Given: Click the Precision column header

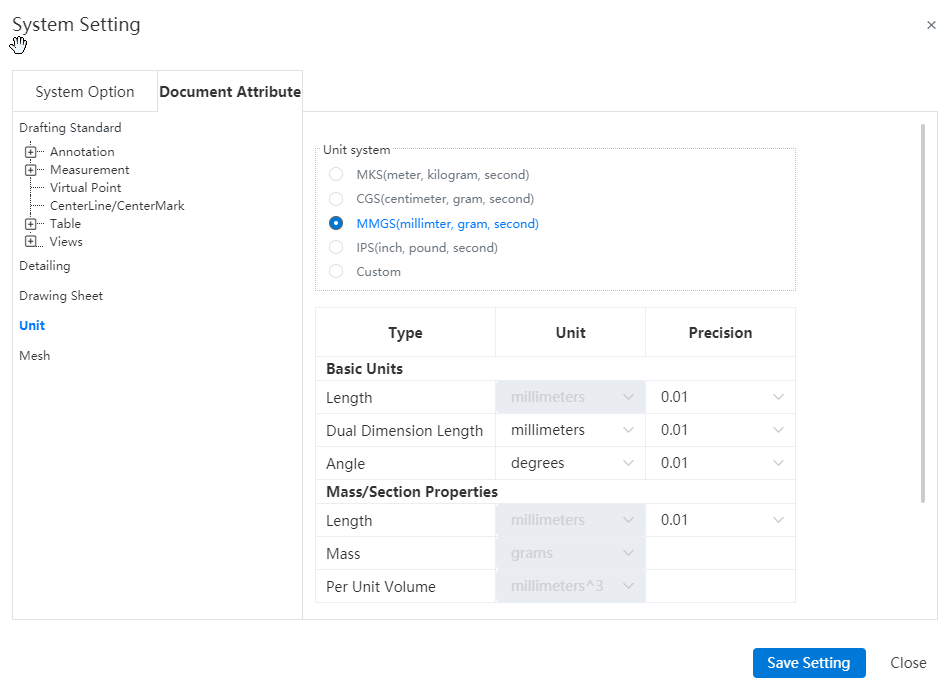Looking at the screenshot, I should tap(720, 332).
